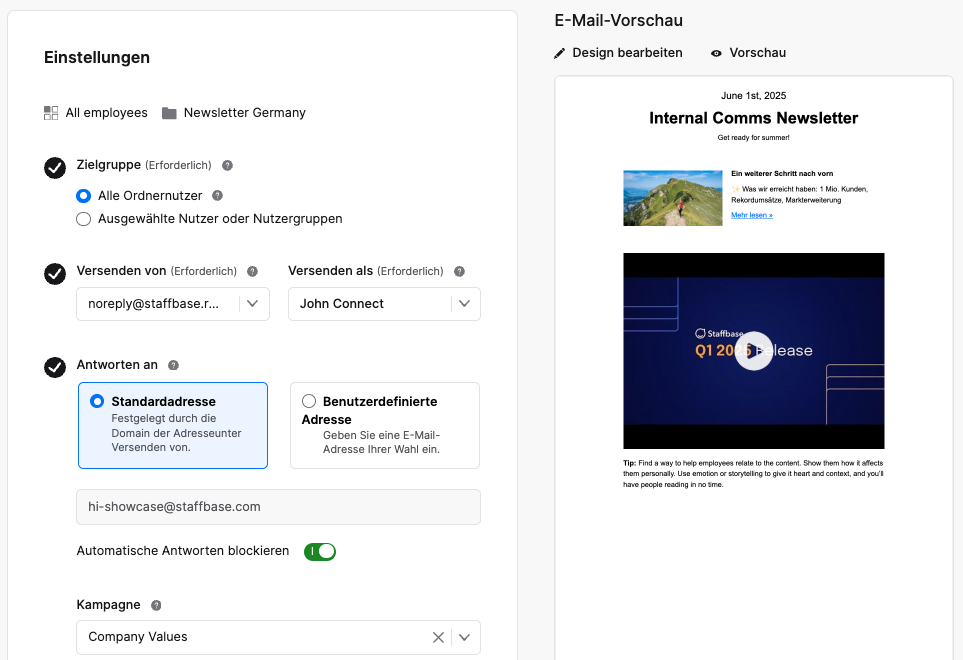
Task: Choose the Benutzerdefinierte Adresse reply option
Action: tap(384, 425)
